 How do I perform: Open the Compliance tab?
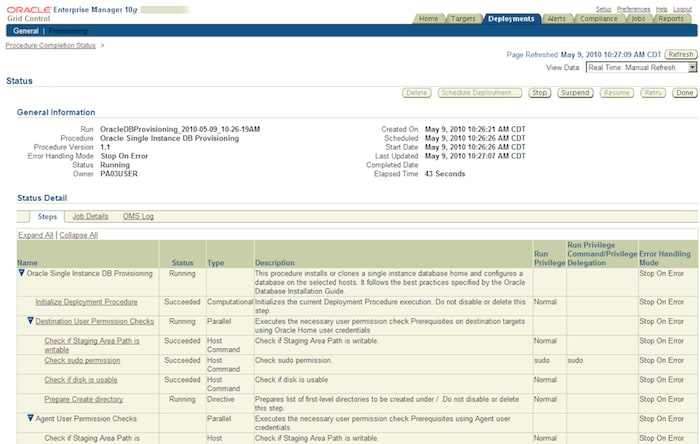(598, 19)
